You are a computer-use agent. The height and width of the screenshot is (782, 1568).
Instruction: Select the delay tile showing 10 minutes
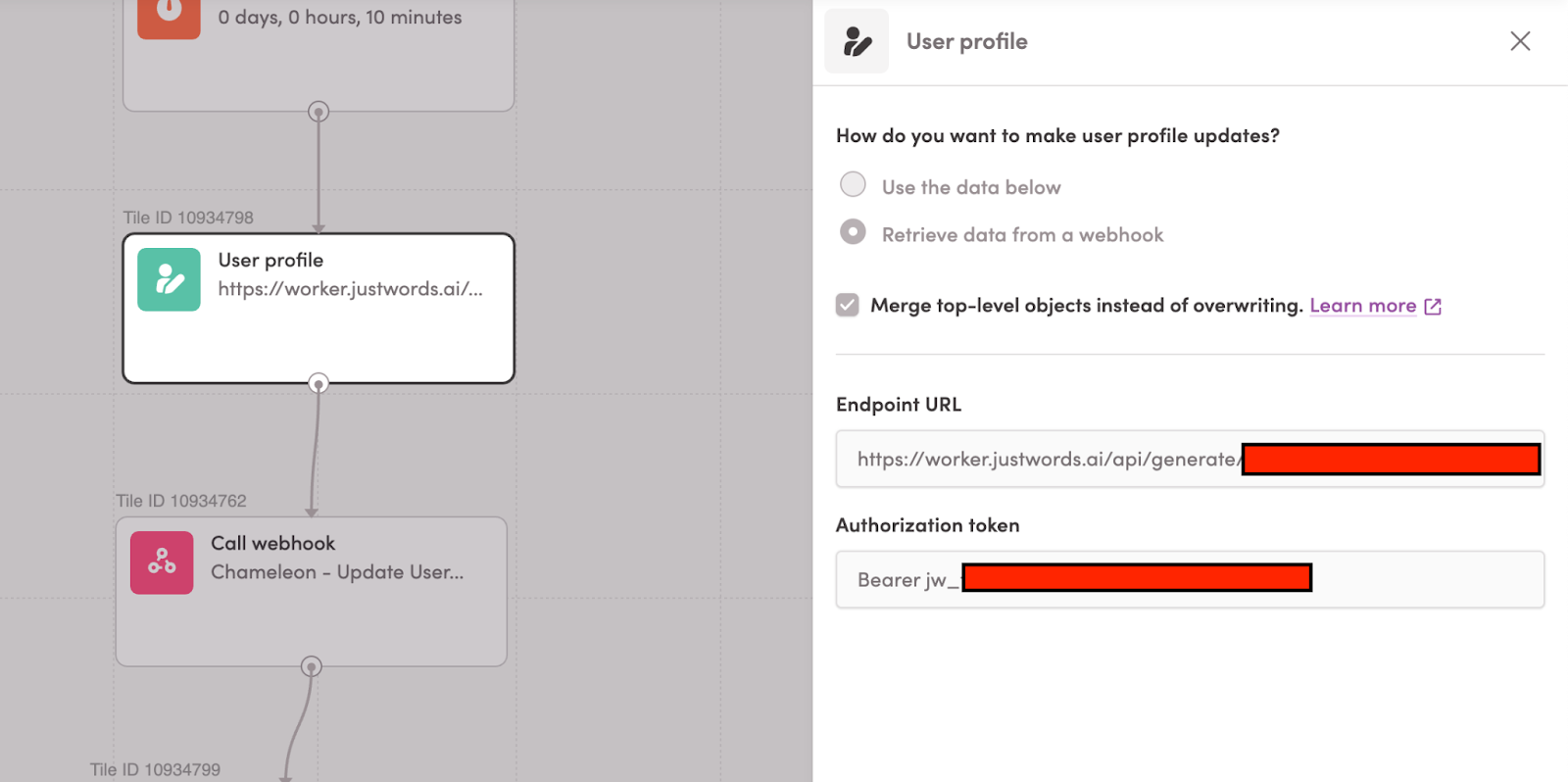tap(318, 54)
